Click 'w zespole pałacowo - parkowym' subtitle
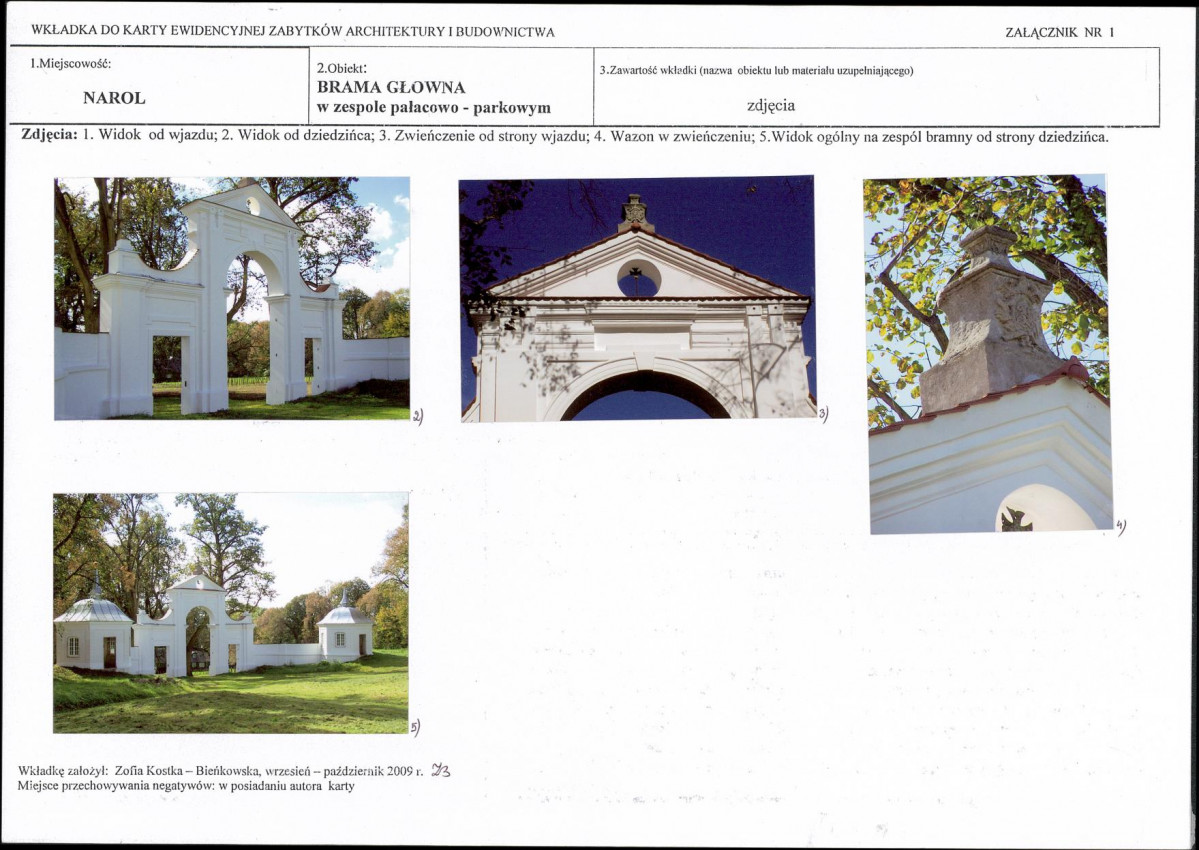The image size is (1199, 850). [434, 108]
